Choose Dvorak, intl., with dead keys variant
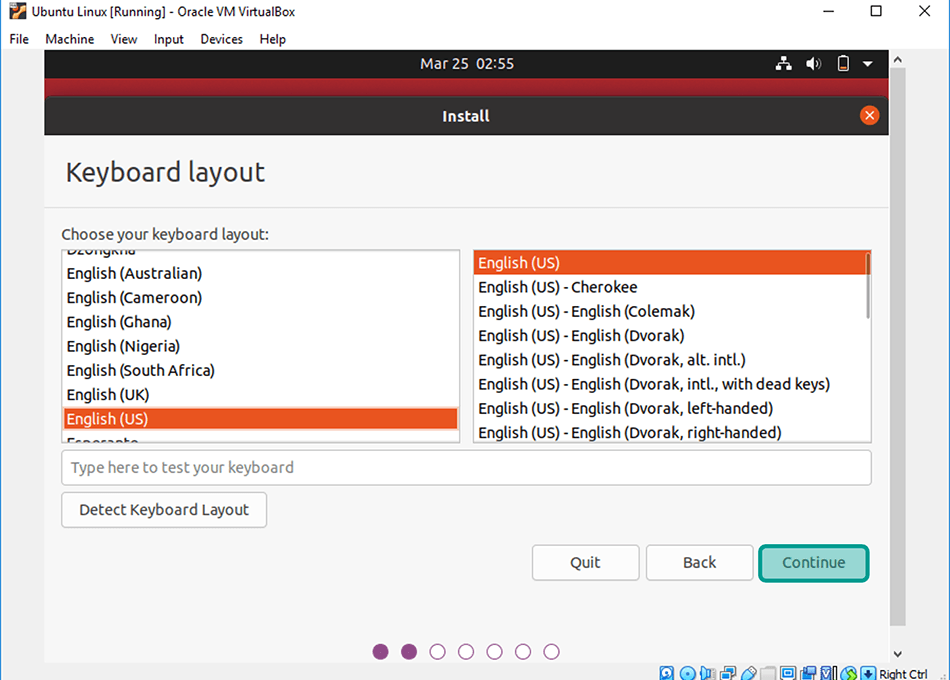 pyautogui.click(x=670, y=384)
